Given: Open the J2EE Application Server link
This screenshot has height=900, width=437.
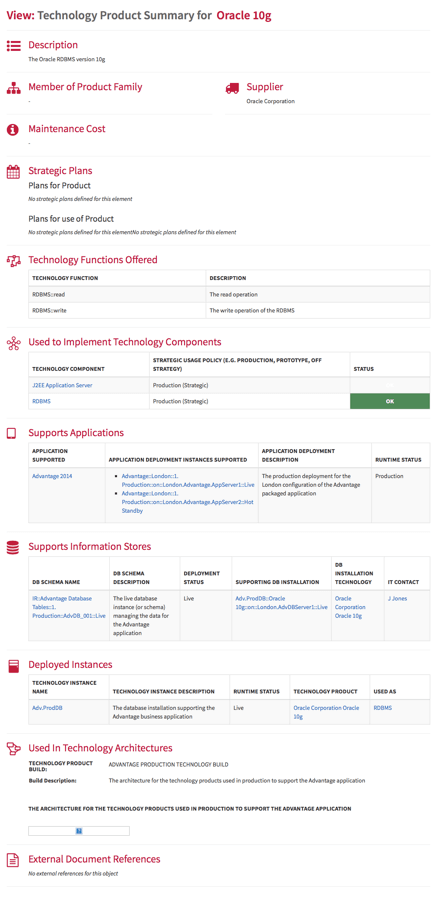Looking at the screenshot, I should tap(62, 385).
